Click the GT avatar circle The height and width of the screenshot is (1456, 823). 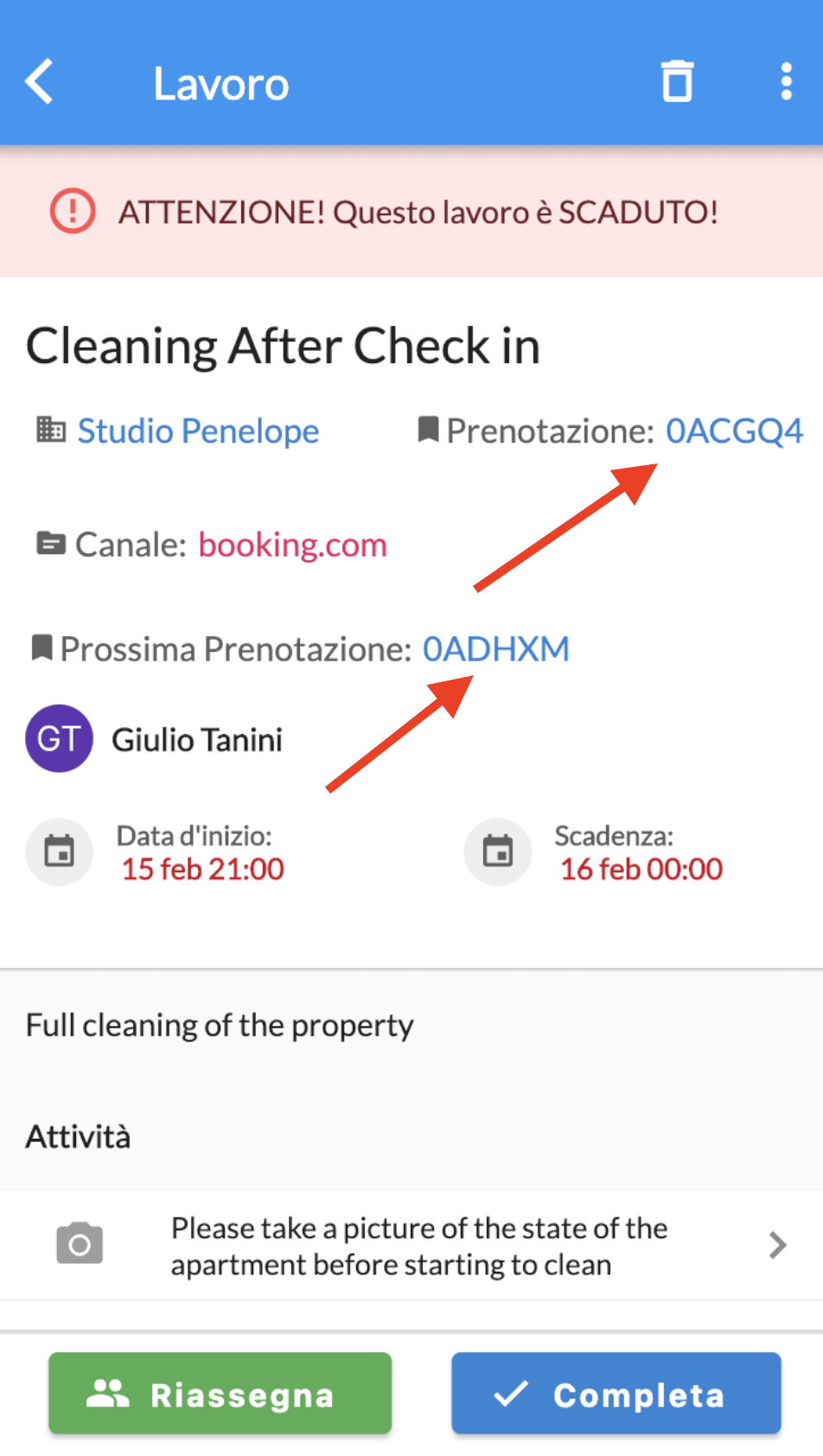point(59,738)
